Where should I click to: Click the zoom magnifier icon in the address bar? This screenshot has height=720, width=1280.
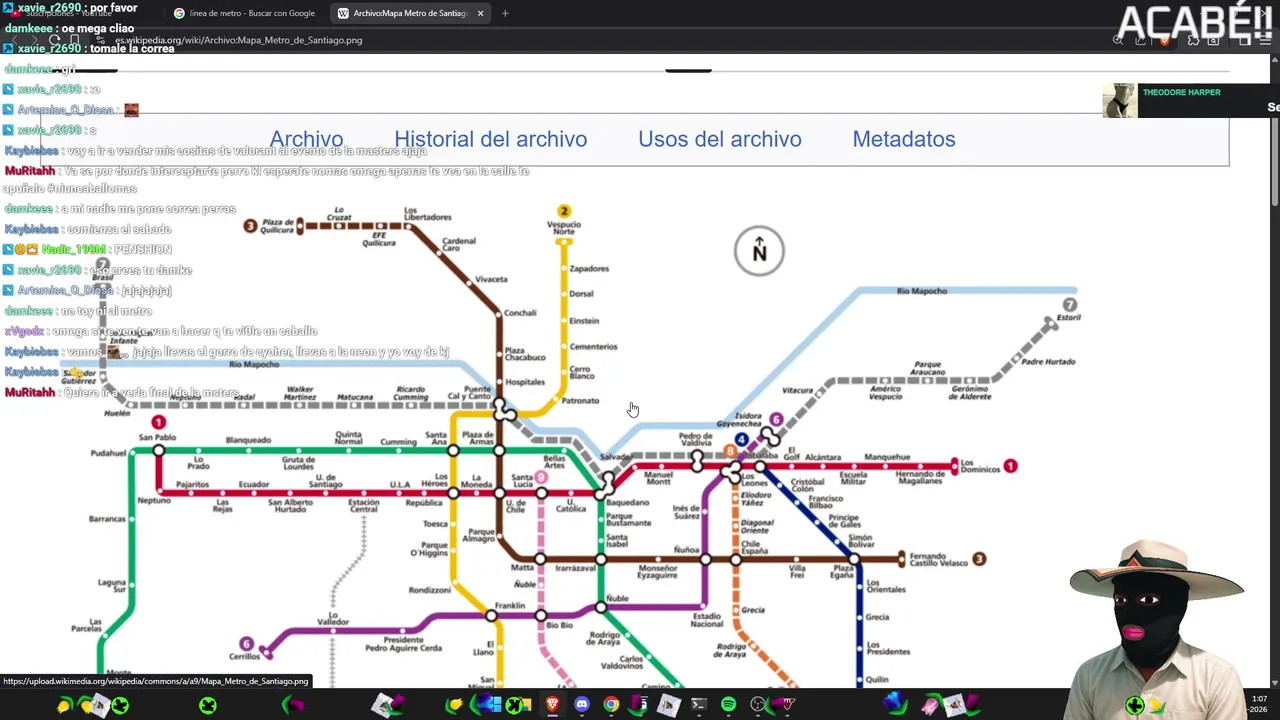tap(1118, 40)
